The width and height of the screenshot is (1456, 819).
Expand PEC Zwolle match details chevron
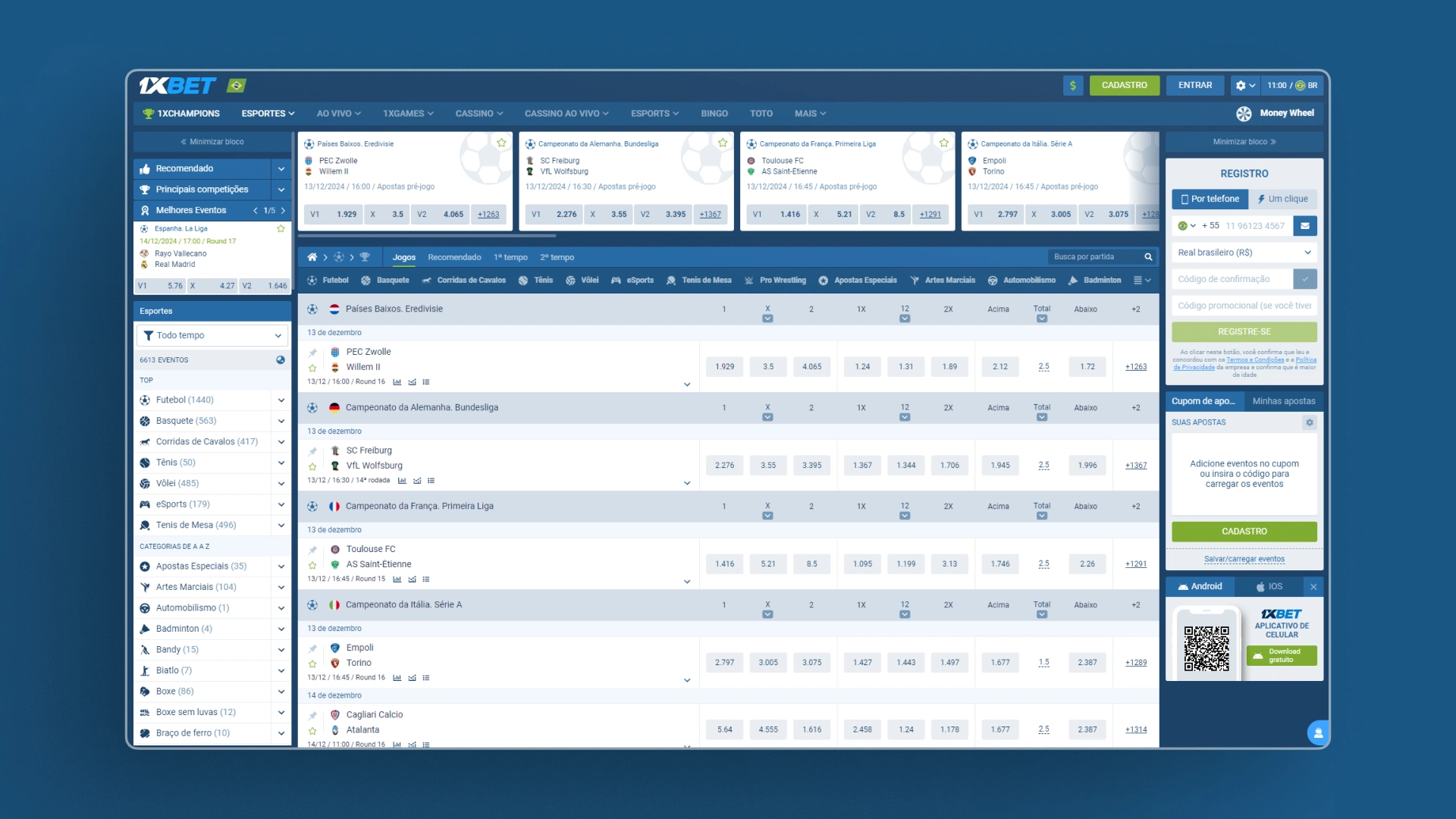point(687,384)
